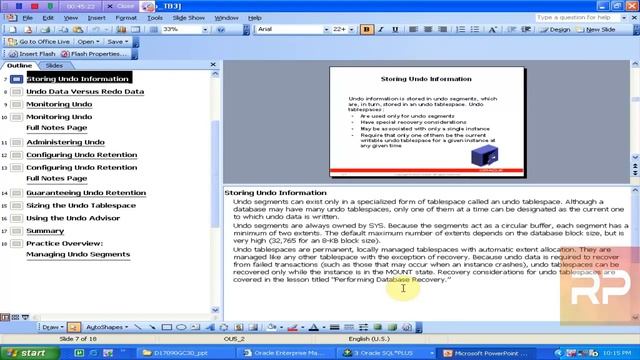Click the Microsoft Office Help icon
This screenshot has height=360, width=640.
pyautogui.click(x=221, y=29)
